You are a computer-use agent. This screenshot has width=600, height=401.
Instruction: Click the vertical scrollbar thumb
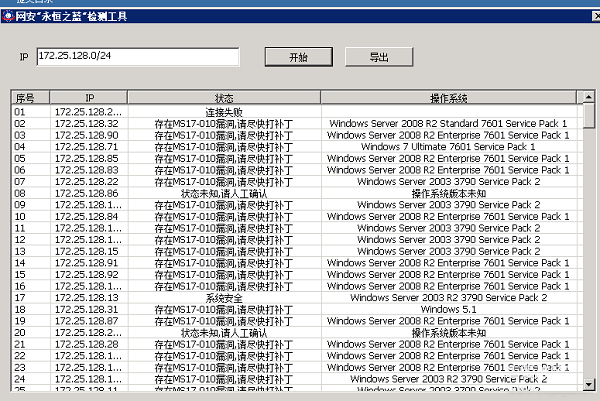tap(589, 116)
